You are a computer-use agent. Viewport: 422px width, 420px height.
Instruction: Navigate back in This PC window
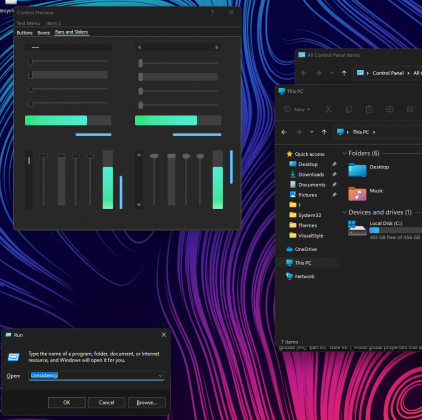point(284,132)
